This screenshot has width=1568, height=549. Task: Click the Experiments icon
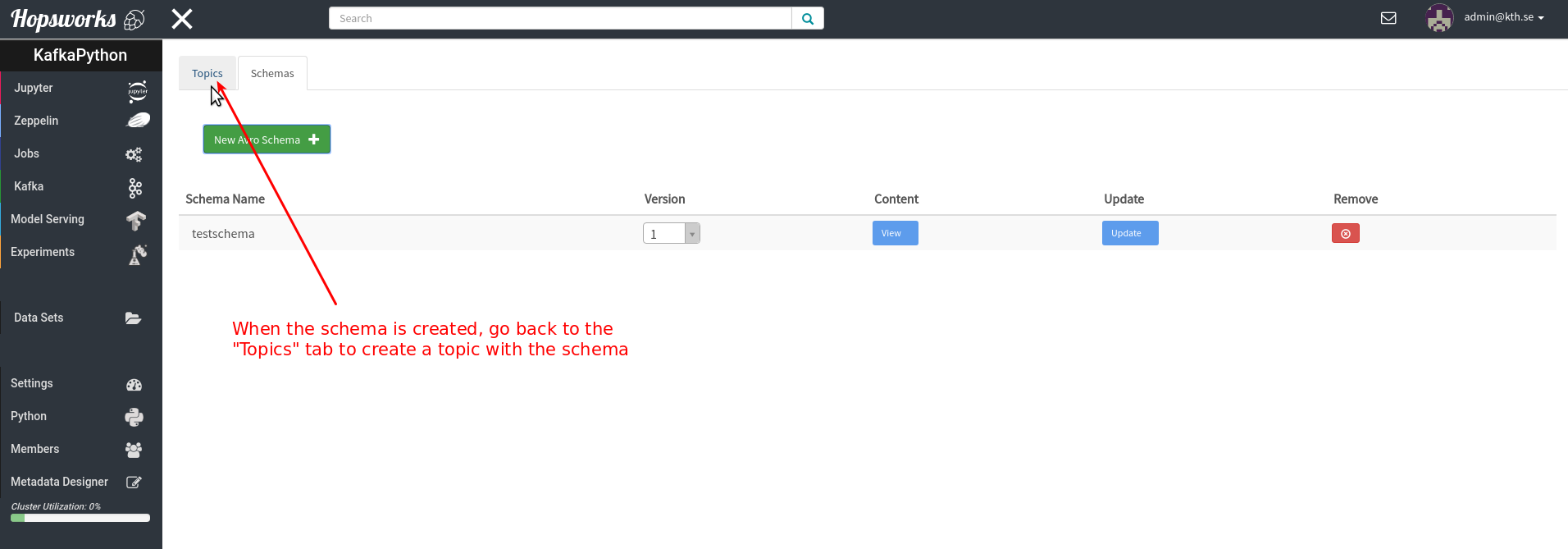(137, 254)
